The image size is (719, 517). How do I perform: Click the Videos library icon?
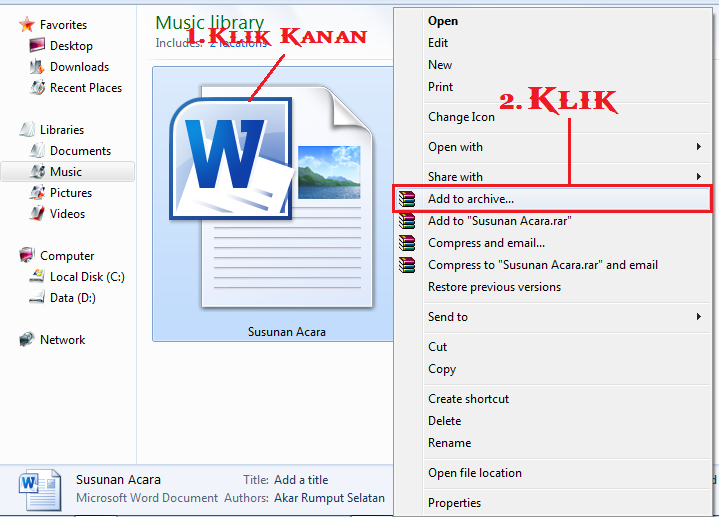pyautogui.click(x=37, y=213)
